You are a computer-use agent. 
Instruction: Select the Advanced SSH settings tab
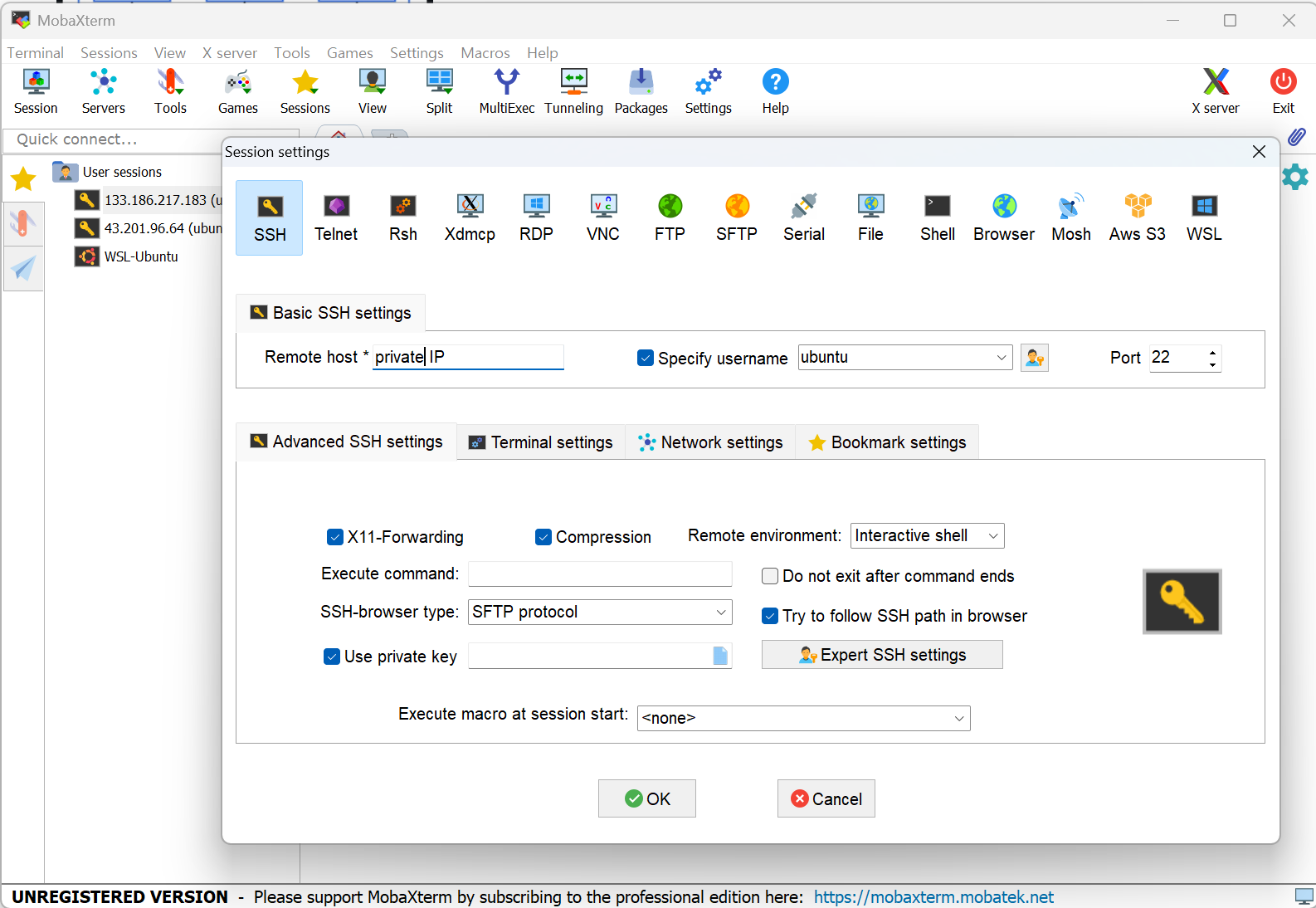347,442
